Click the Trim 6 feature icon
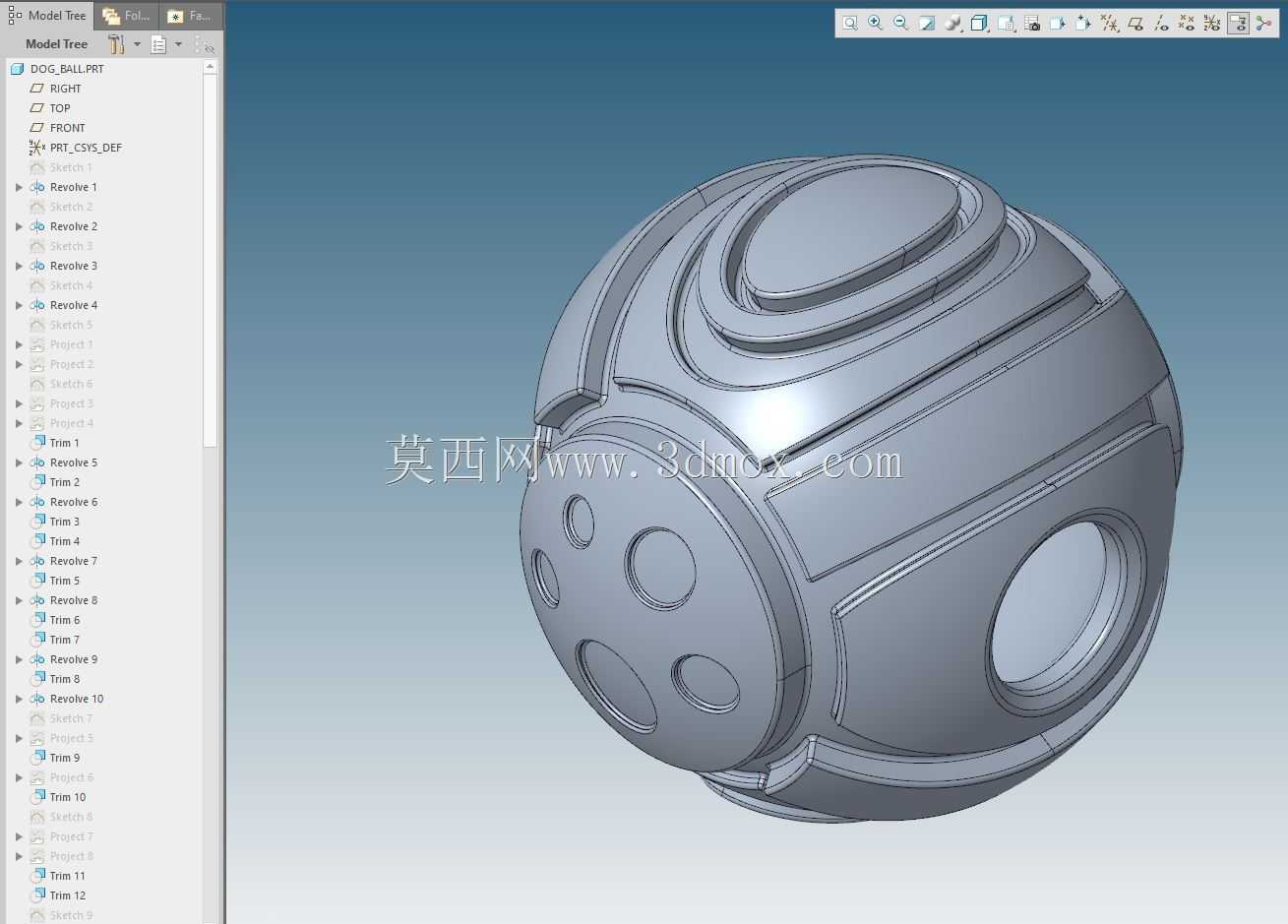 tap(37, 620)
